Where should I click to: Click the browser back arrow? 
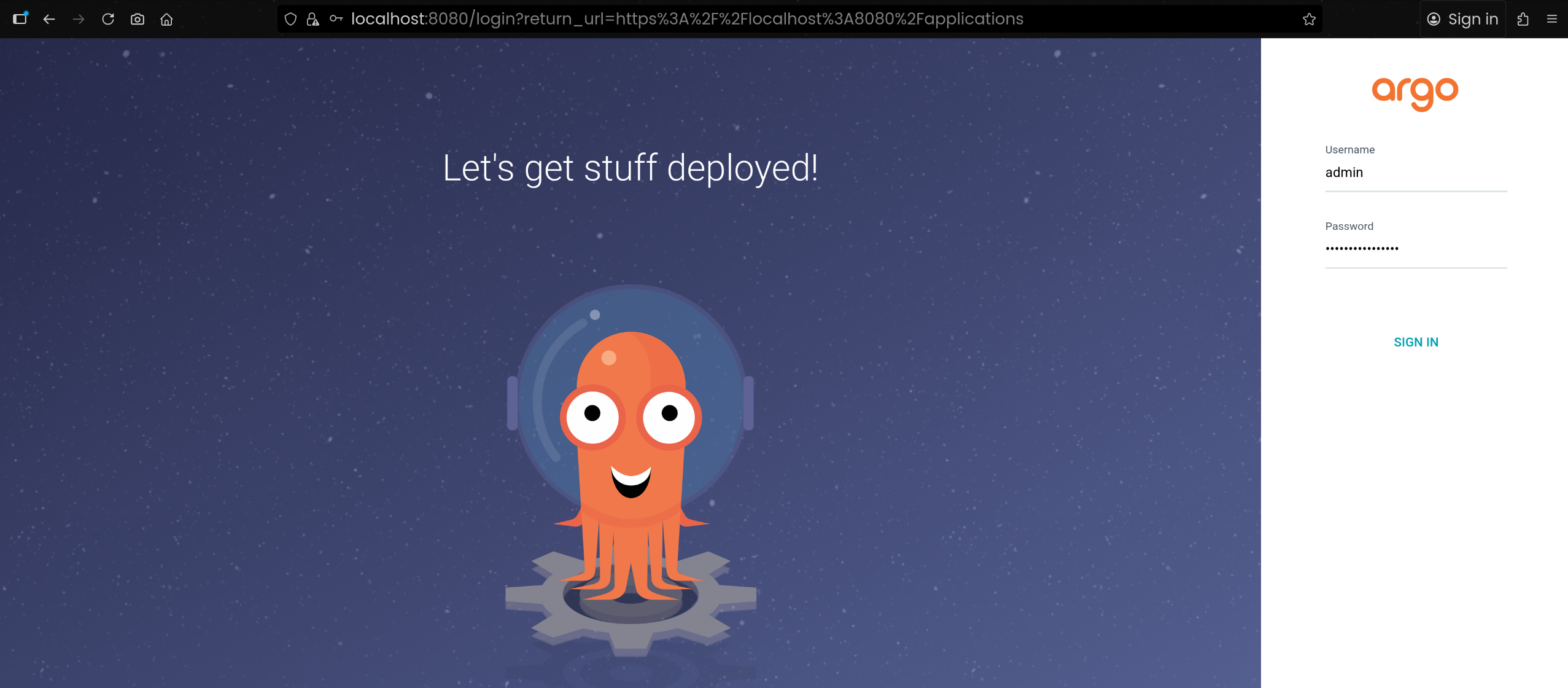[49, 19]
